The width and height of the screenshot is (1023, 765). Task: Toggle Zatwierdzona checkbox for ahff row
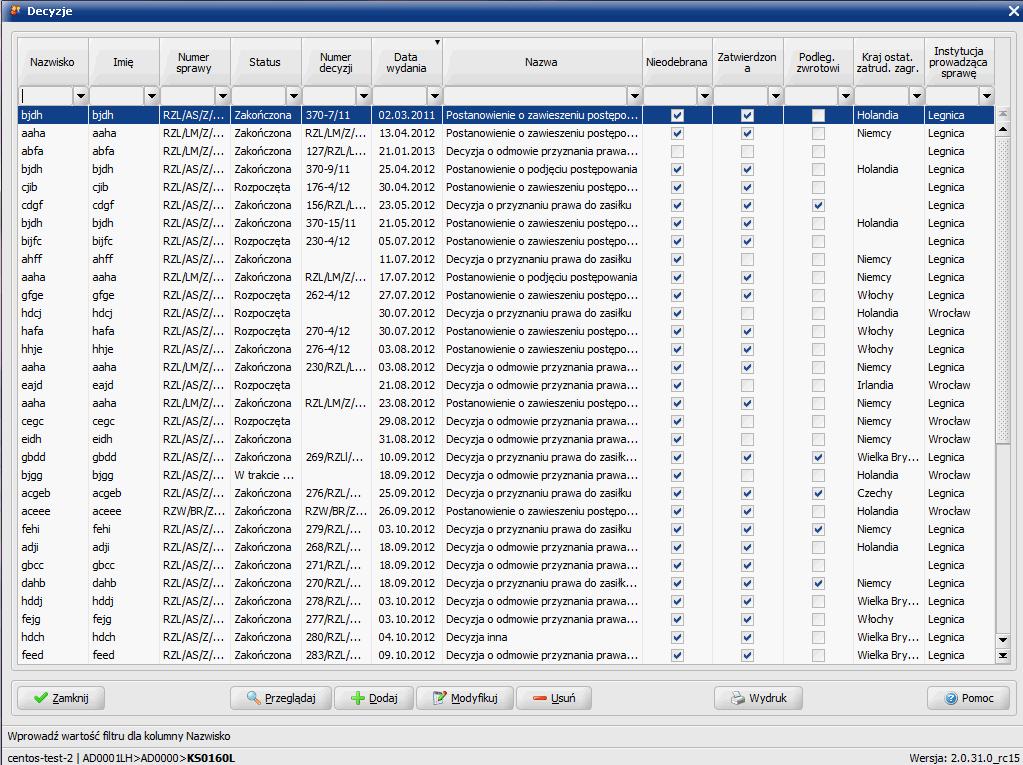click(747, 259)
